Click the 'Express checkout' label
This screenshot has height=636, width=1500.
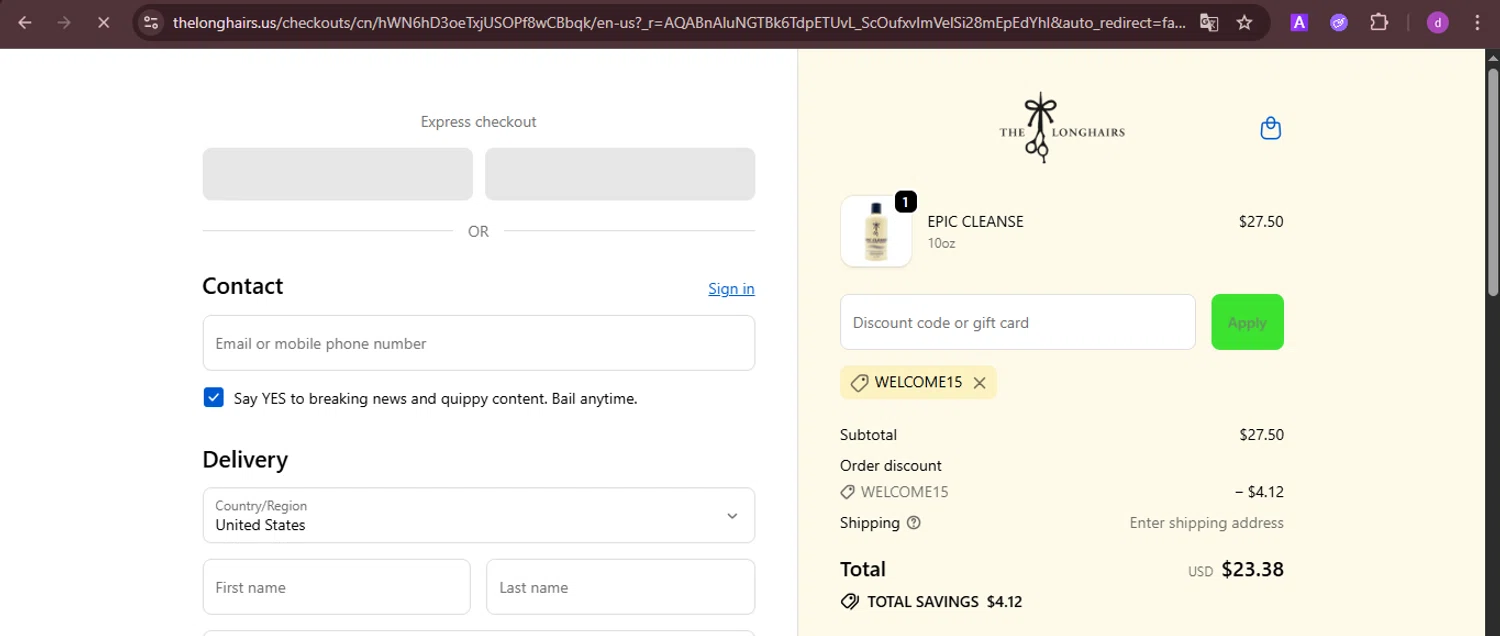click(x=478, y=122)
